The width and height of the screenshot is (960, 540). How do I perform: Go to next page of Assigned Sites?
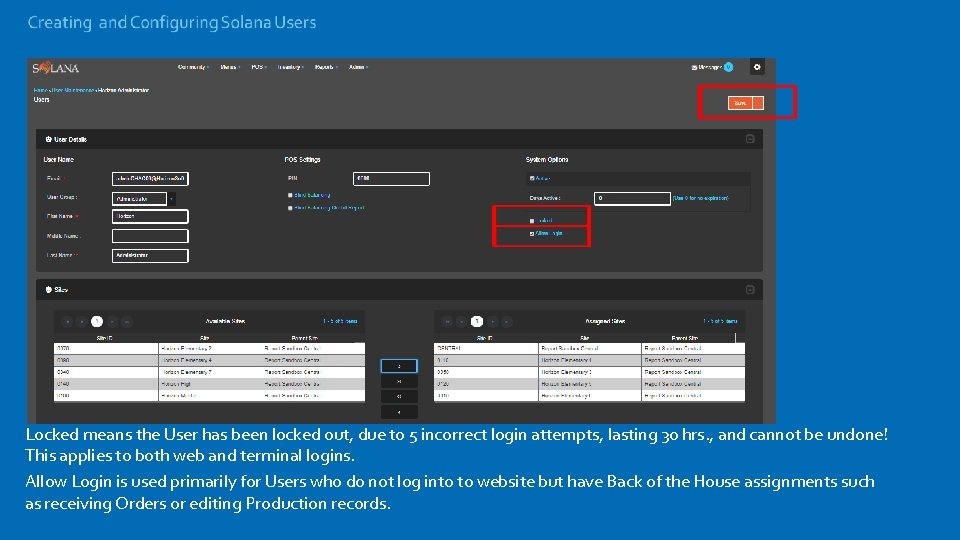click(492, 321)
